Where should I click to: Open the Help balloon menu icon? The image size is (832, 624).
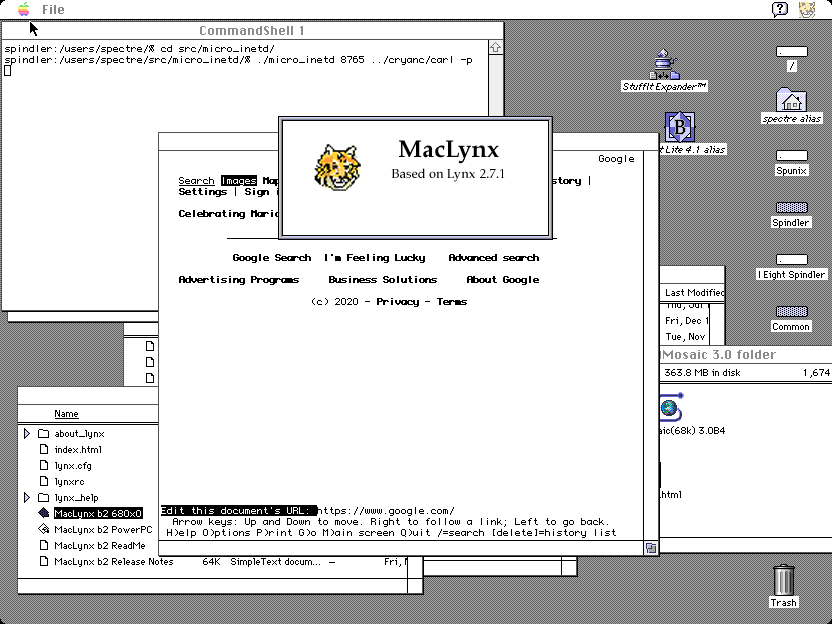[x=779, y=9]
